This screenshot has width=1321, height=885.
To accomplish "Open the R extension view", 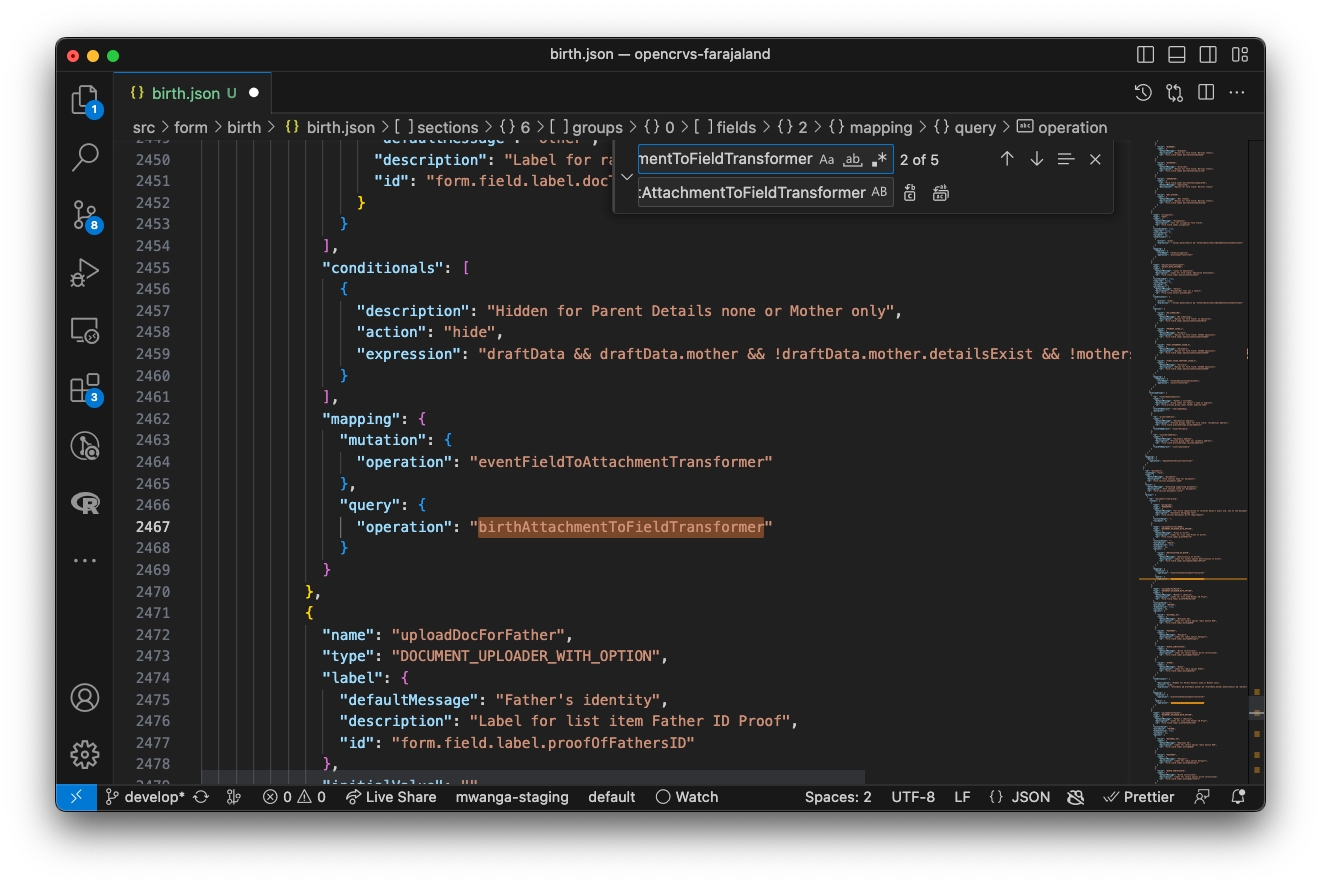I will [85, 503].
